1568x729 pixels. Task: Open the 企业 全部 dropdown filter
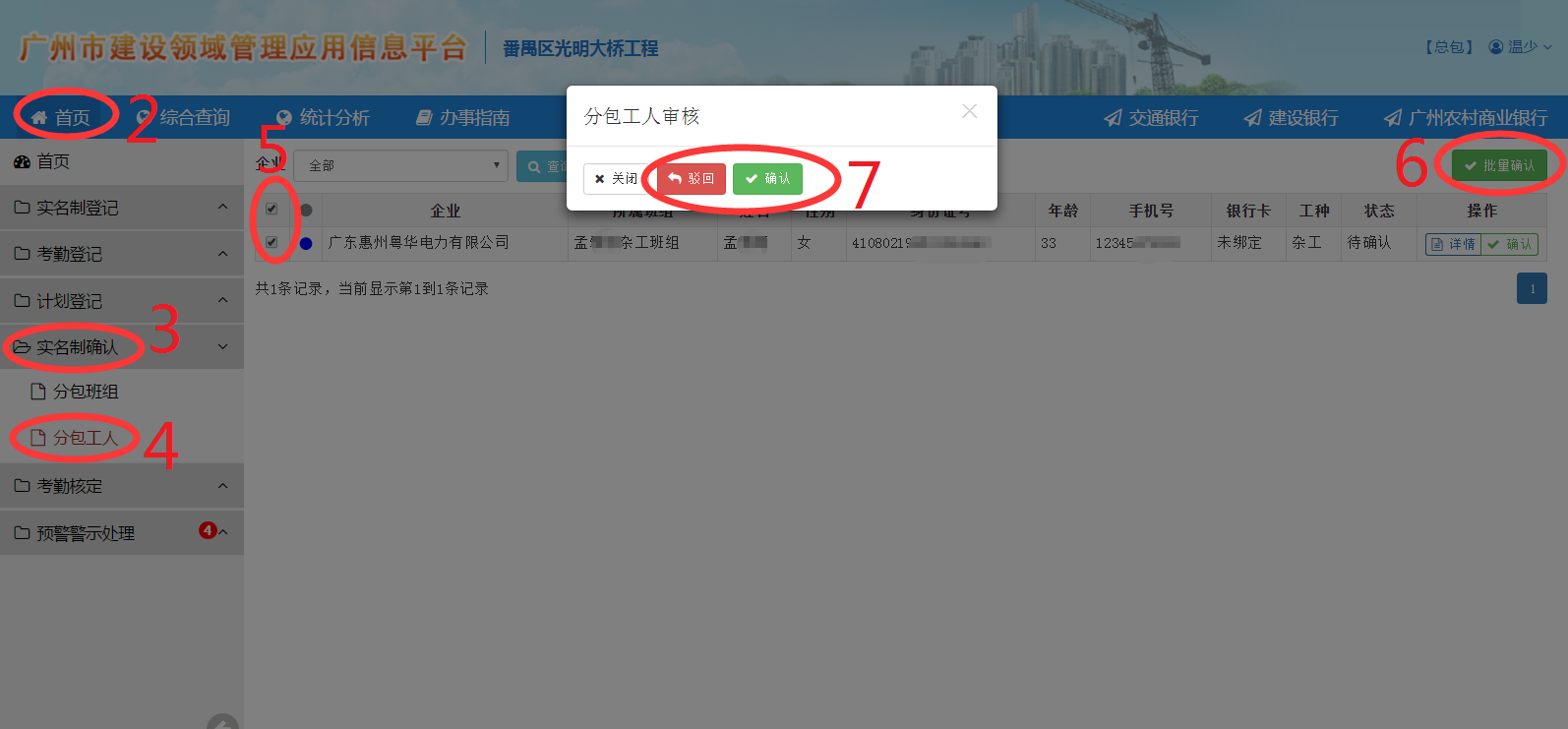click(x=400, y=165)
